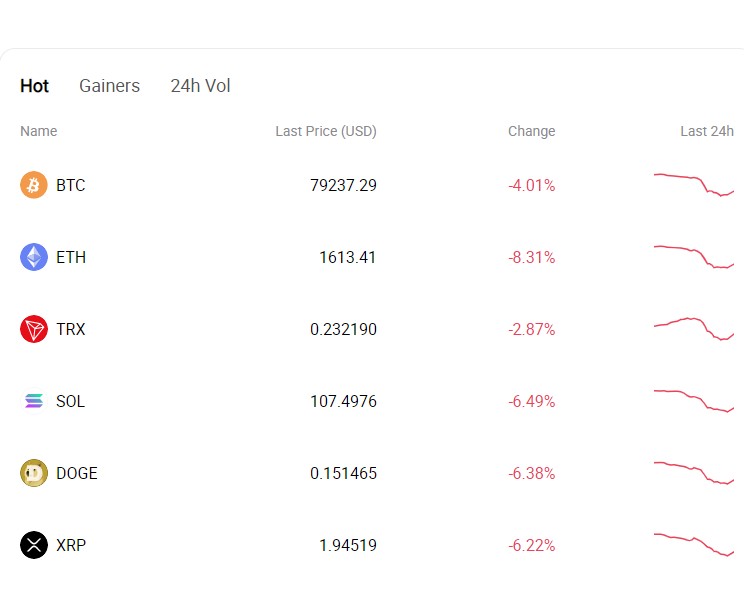Viewport: 744px width, 591px height.
Task: Click the TRON red logo icon
Action: (x=34, y=329)
